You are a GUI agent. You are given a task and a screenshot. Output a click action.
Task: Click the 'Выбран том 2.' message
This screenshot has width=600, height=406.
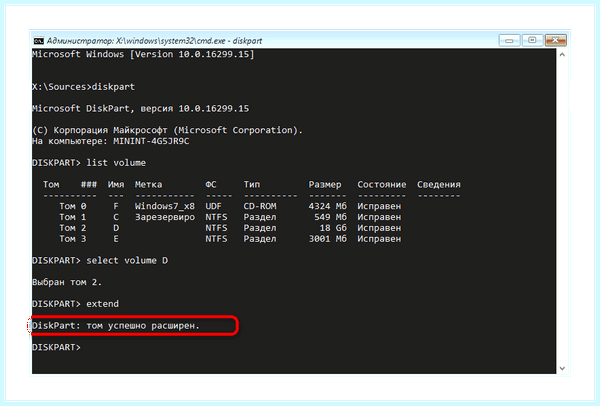(x=67, y=282)
